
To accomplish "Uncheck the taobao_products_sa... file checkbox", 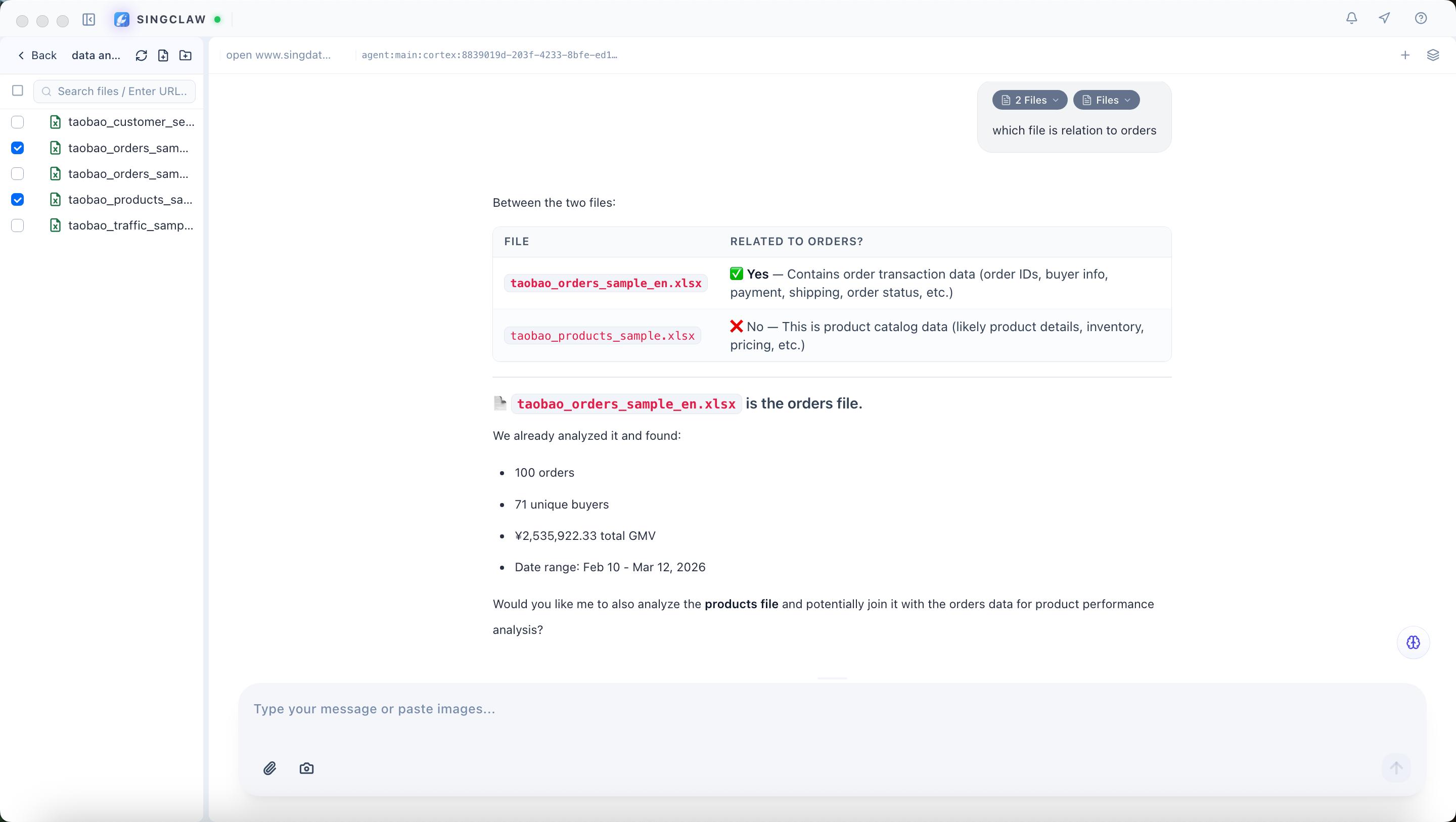I will click(18, 200).
